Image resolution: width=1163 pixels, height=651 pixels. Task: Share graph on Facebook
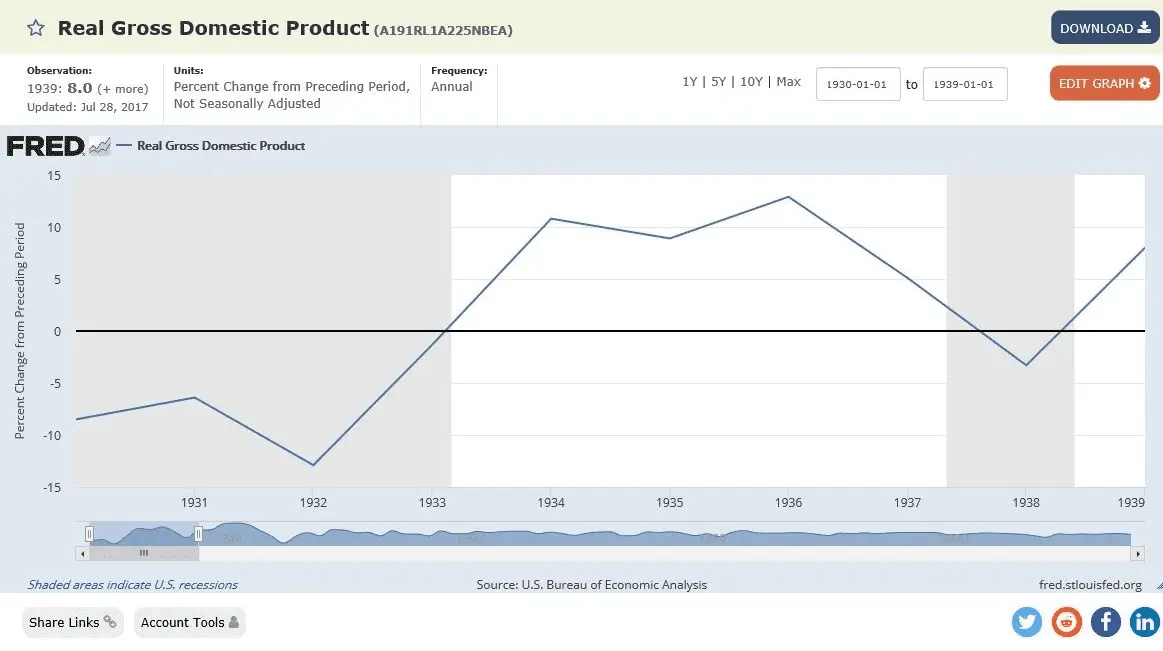tap(1105, 622)
